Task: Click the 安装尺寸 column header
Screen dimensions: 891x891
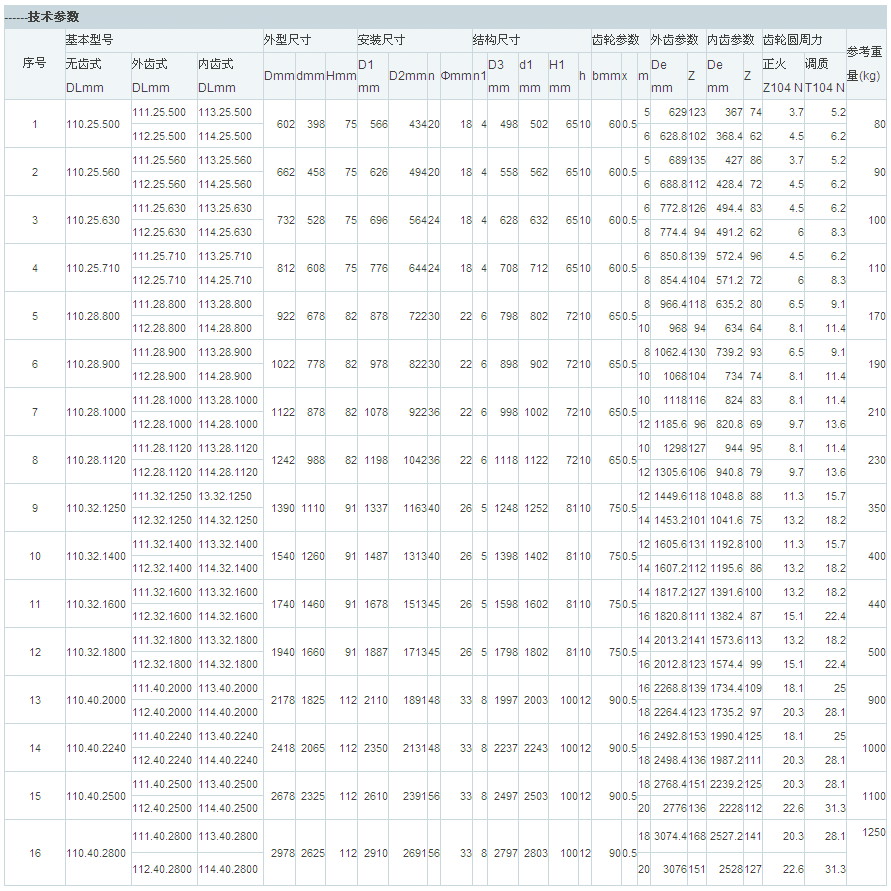Action: click(x=381, y=40)
